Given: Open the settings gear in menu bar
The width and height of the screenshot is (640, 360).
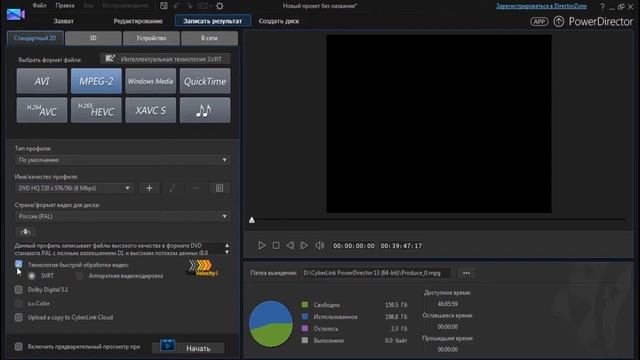Looking at the screenshot, I should (220, 6).
